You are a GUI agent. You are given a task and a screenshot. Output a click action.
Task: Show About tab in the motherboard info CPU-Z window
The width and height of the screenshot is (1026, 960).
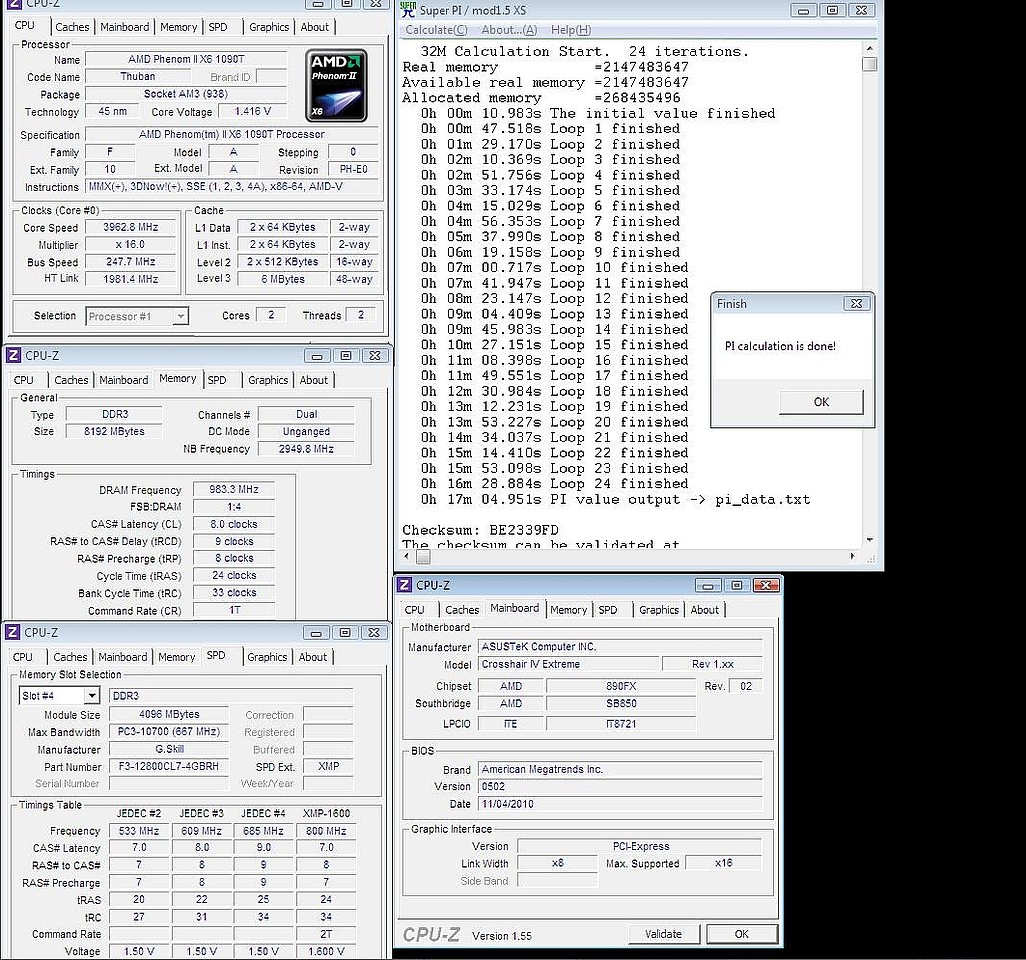705,610
